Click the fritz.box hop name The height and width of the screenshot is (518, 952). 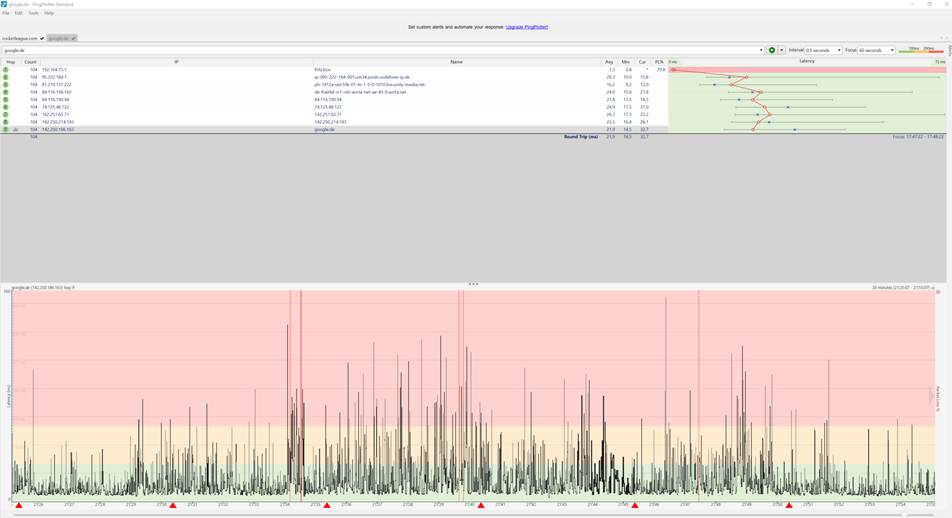click(x=322, y=70)
